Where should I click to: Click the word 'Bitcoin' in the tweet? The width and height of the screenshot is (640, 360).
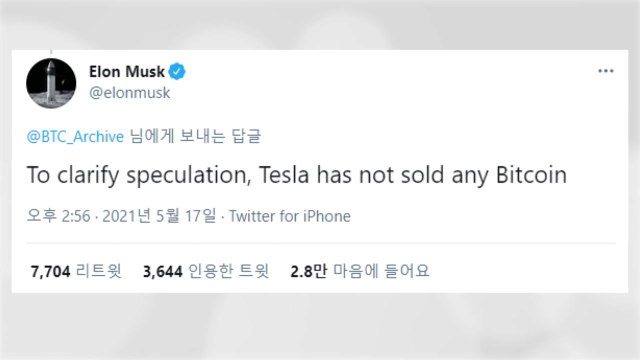pos(531,175)
